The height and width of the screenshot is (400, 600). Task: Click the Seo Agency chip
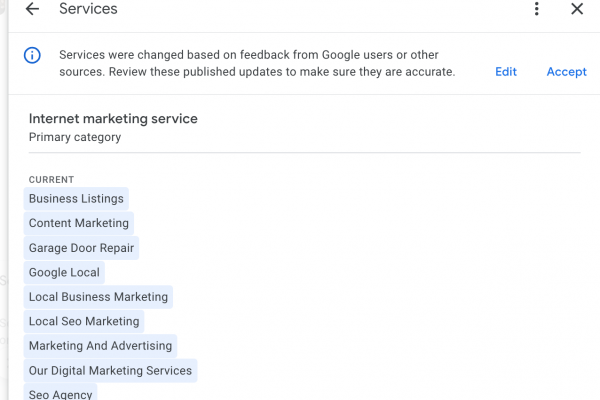pyautogui.click(x=60, y=393)
